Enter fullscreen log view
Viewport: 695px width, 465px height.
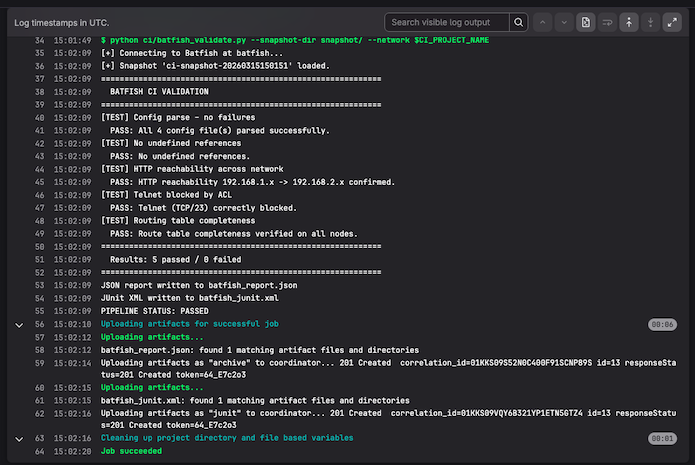[672, 22]
